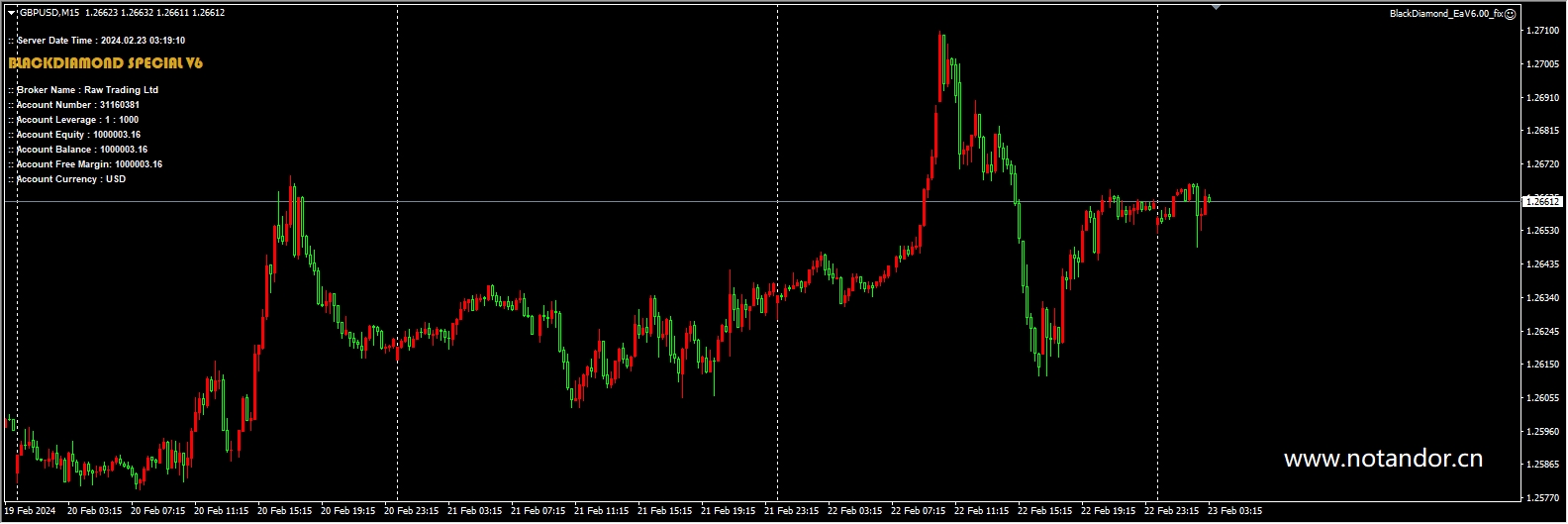Click the 22 Feb 11:15 time axis label
Image resolution: width=1568 pixels, height=524 pixels.
coord(981,511)
